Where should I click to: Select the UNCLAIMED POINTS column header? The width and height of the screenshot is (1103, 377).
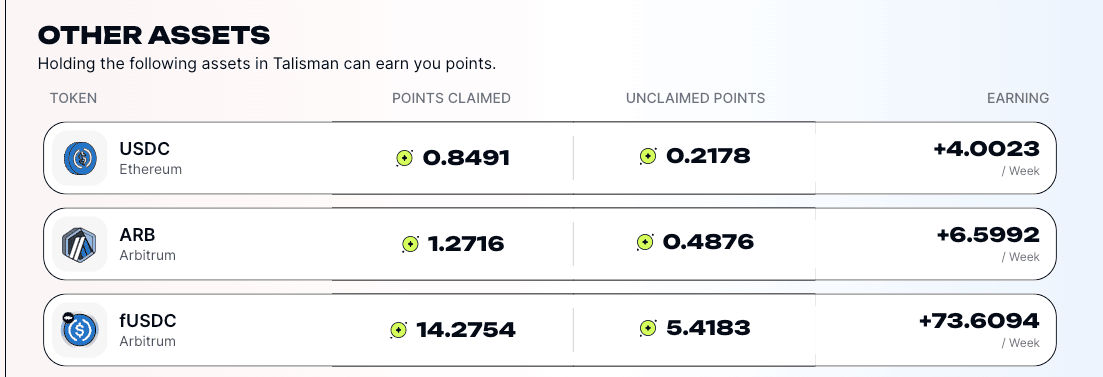(696, 98)
